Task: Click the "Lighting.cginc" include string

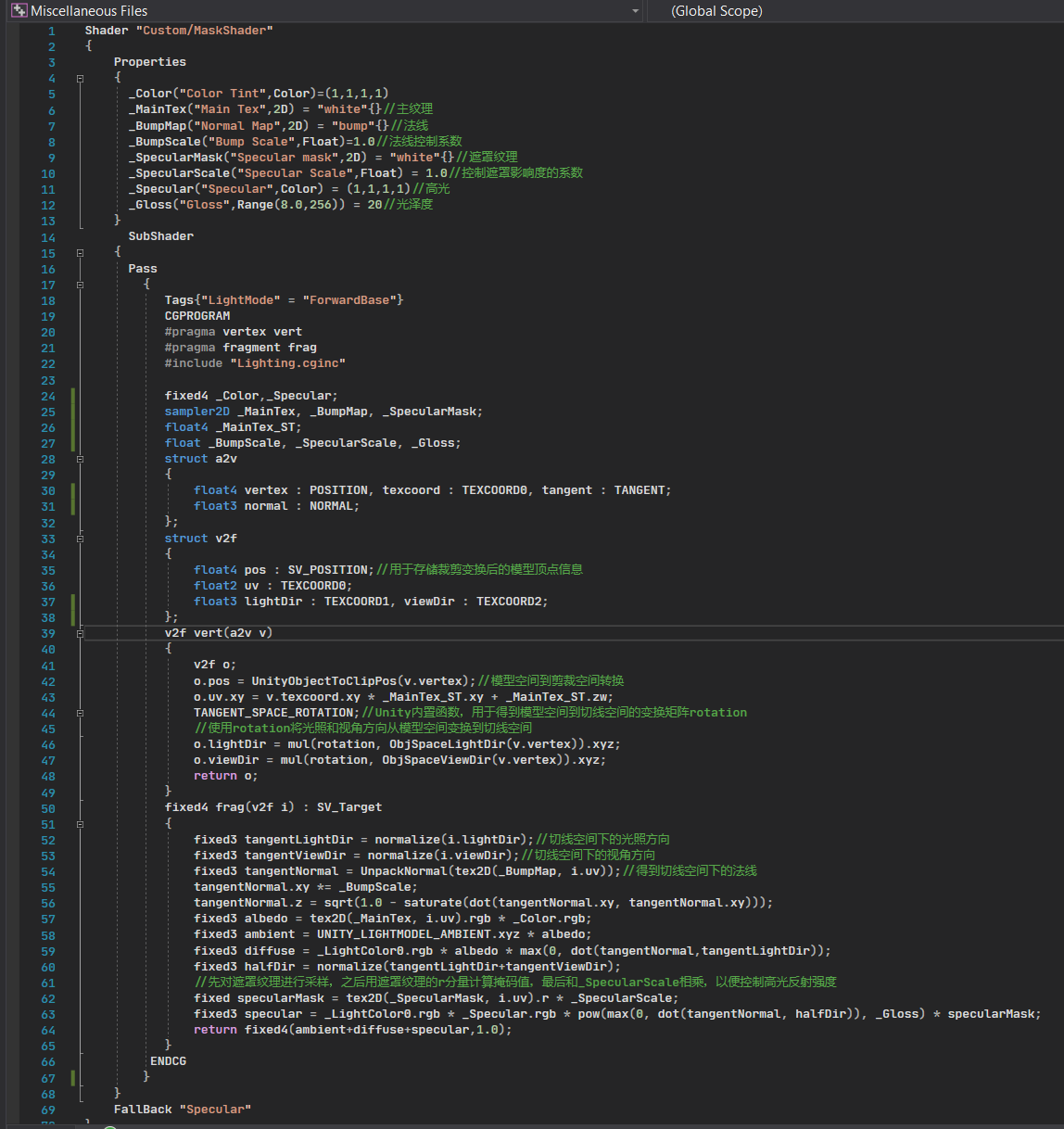Action: [x=287, y=363]
